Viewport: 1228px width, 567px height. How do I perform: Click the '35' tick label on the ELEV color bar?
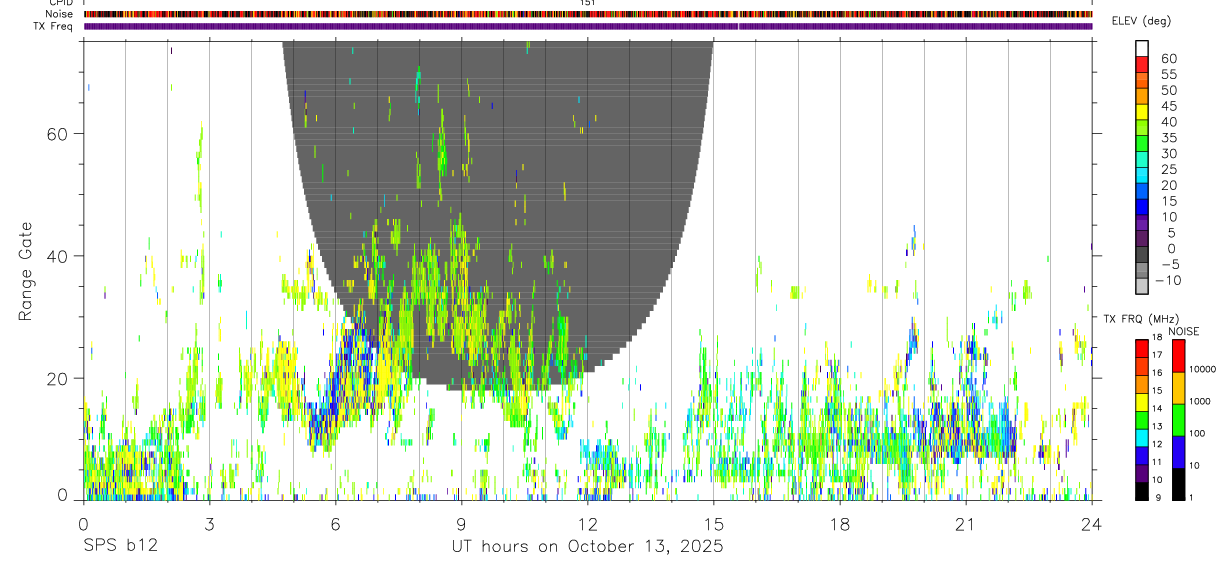(1168, 137)
